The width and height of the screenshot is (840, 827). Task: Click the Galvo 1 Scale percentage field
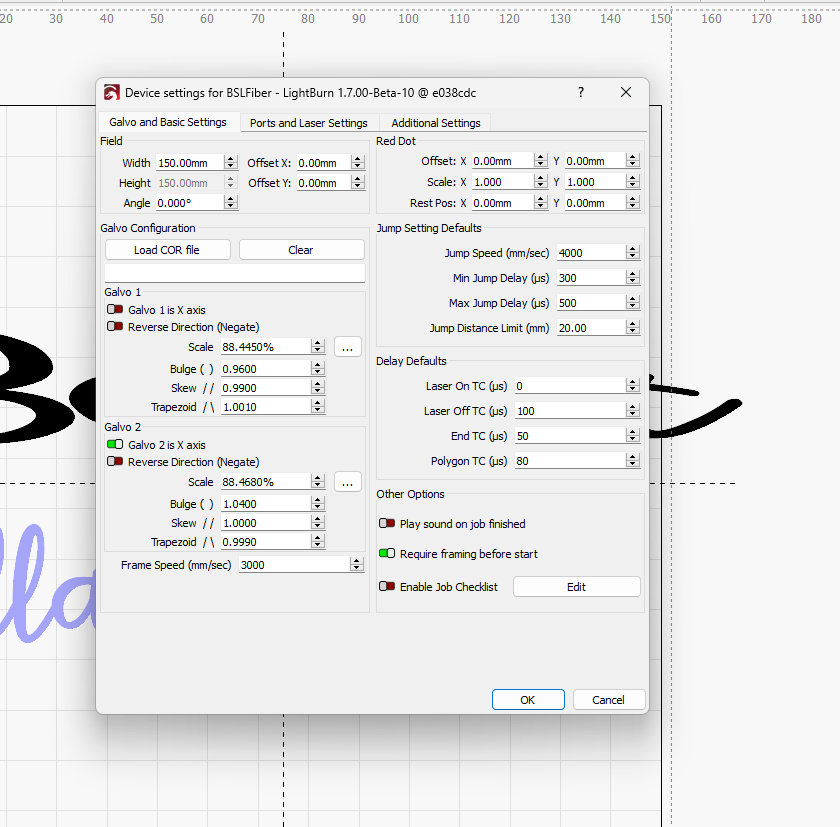tap(266, 347)
